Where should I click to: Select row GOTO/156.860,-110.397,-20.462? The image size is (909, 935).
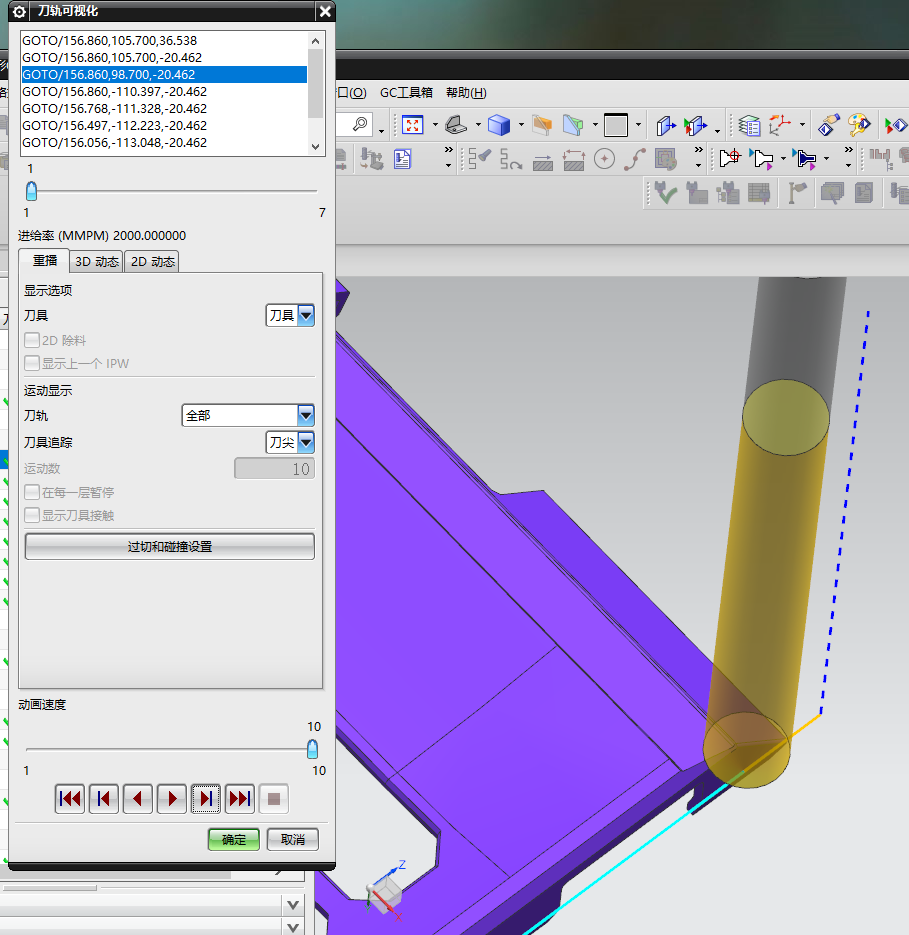click(x=164, y=91)
